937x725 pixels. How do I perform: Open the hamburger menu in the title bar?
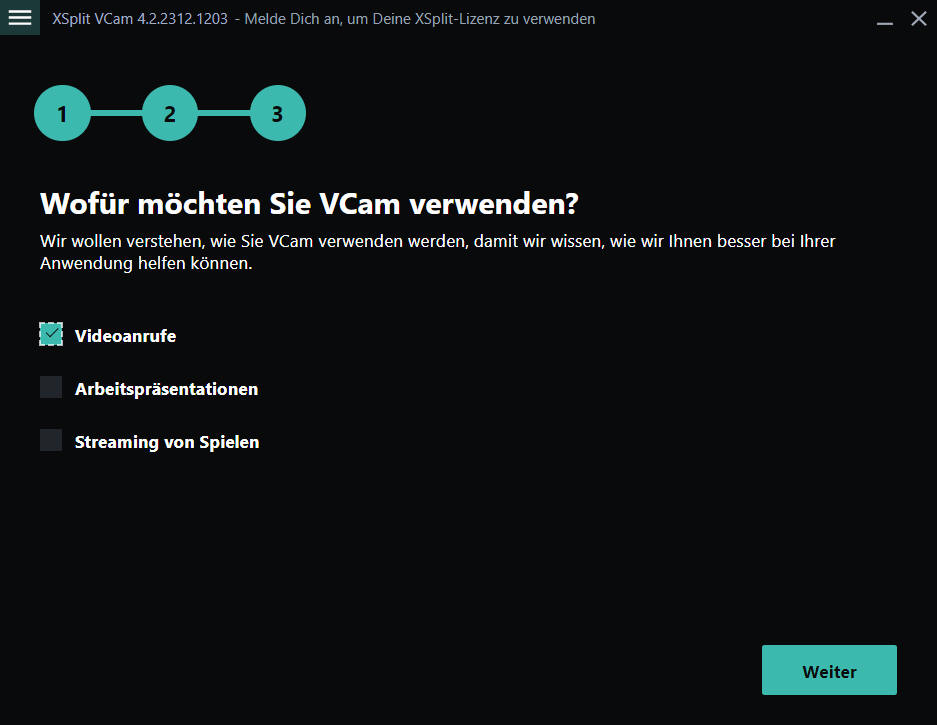click(x=20, y=17)
